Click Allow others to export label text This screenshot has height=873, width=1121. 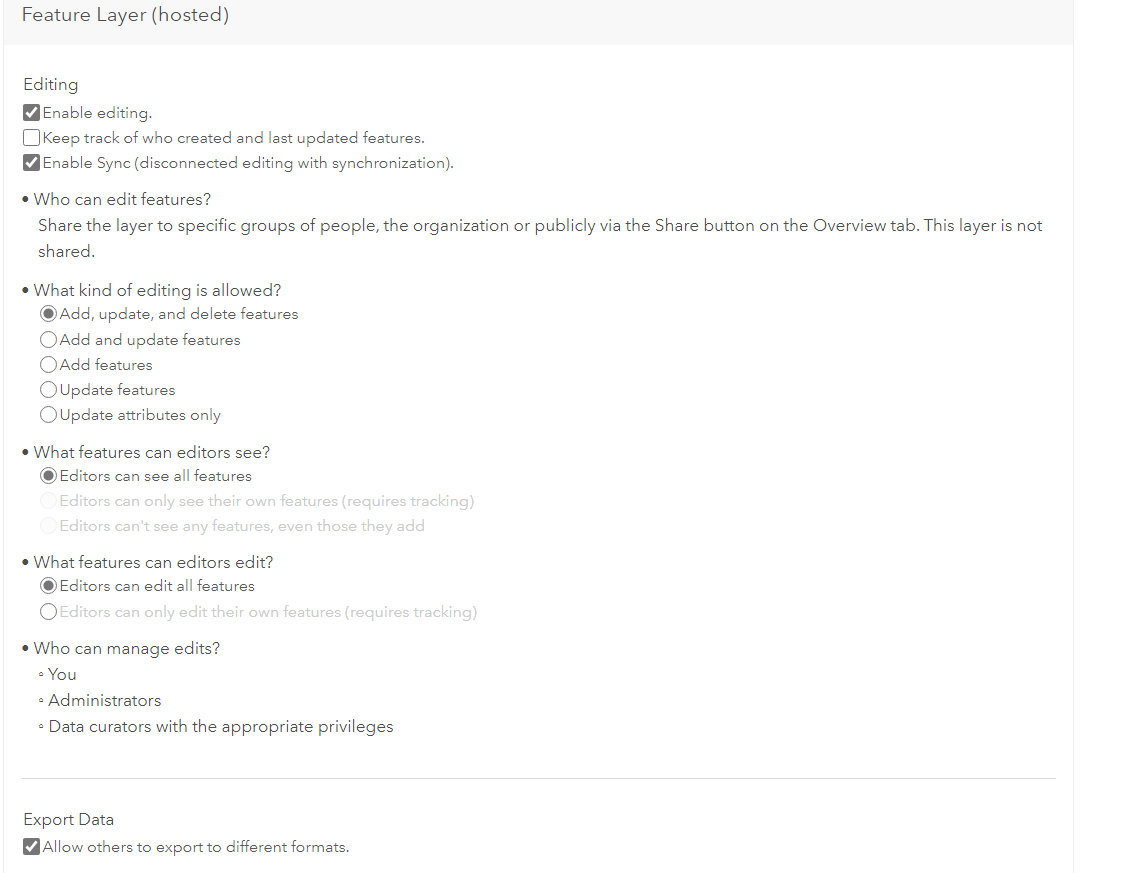pos(196,847)
